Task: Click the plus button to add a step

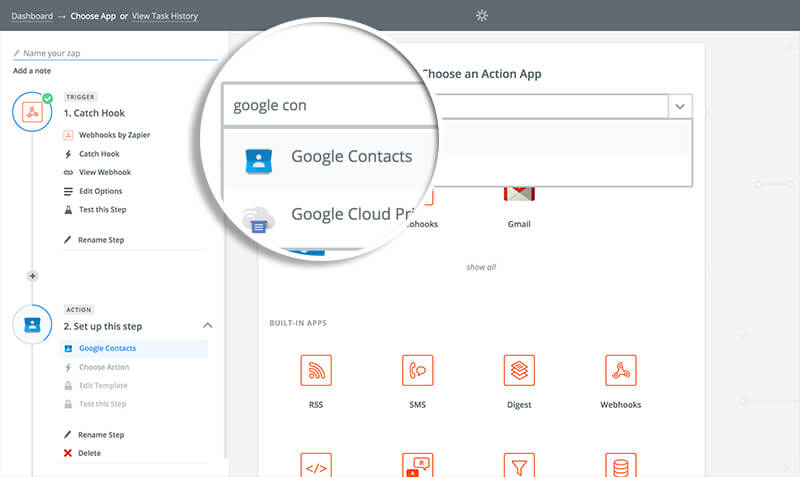Action: (33, 276)
